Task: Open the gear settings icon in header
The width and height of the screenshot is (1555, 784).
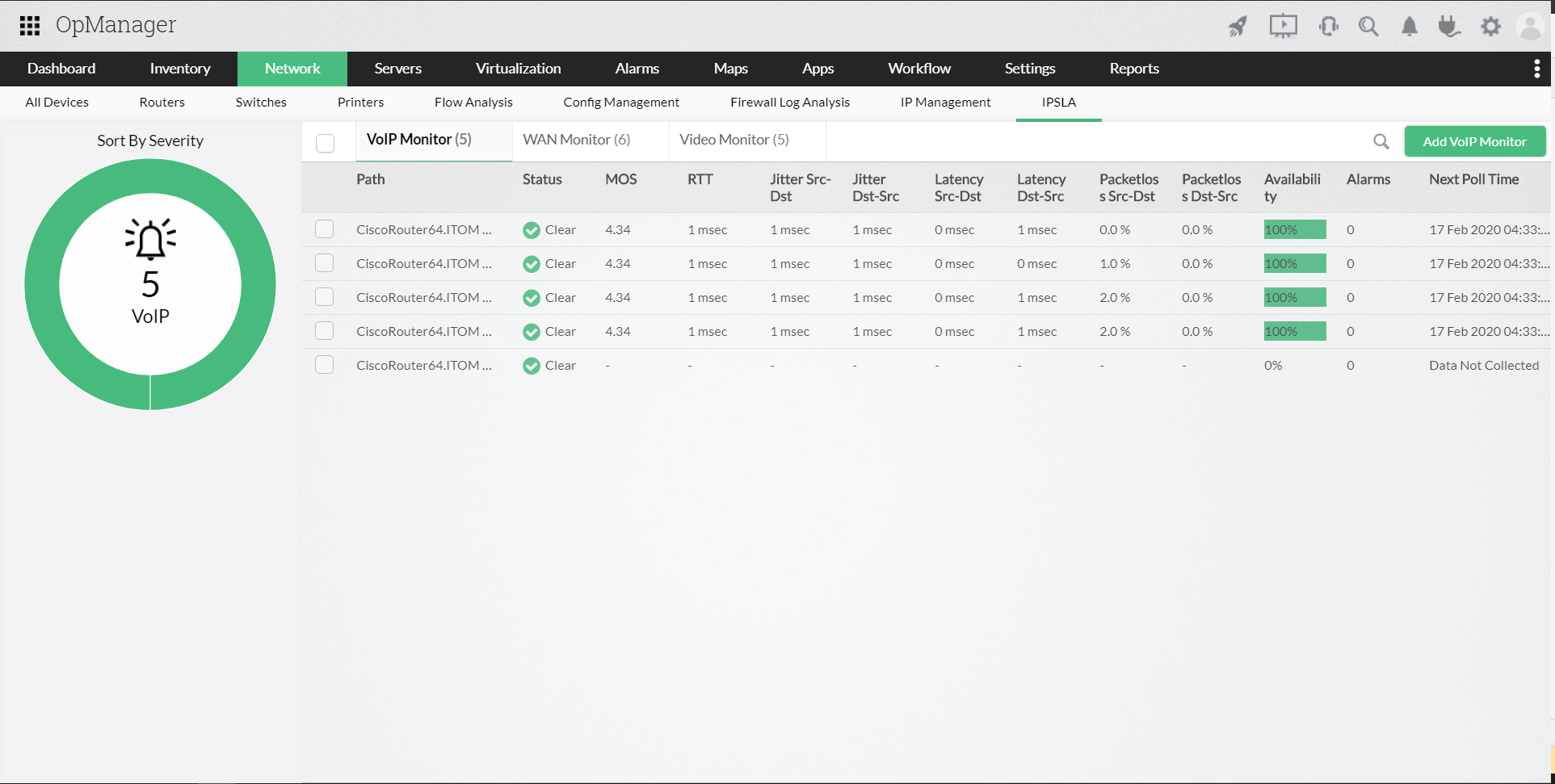Action: [x=1490, y=27]
